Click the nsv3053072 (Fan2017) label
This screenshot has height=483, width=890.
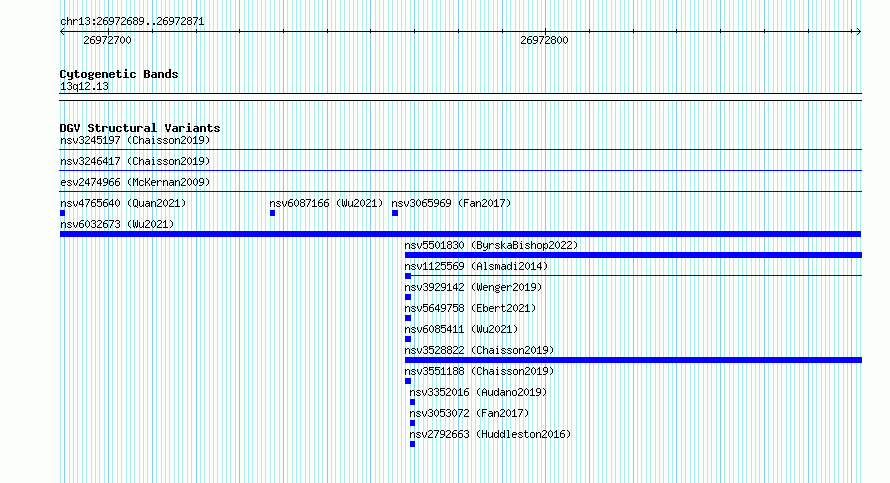point(469,413)
